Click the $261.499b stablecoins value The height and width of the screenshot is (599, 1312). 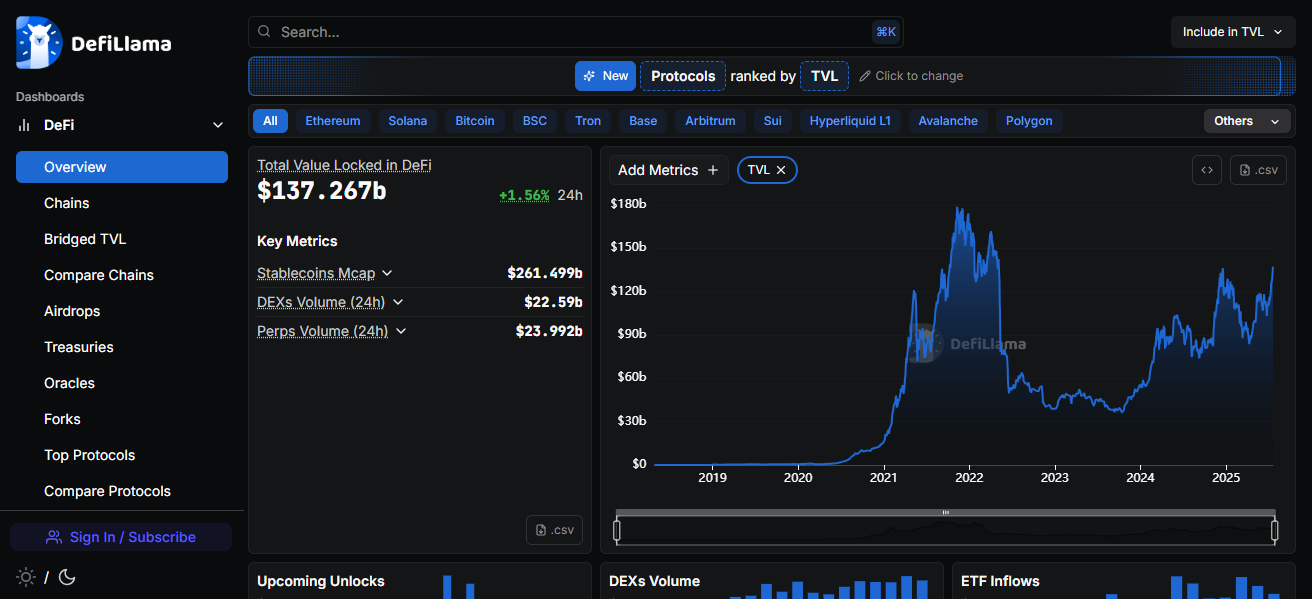click(x=545, y=273)
